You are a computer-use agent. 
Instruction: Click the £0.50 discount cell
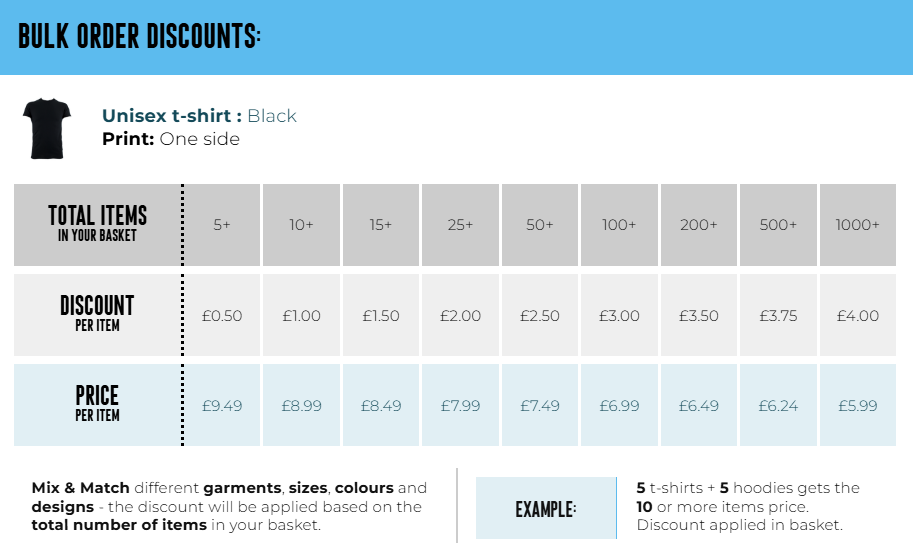tap(222, 316)
